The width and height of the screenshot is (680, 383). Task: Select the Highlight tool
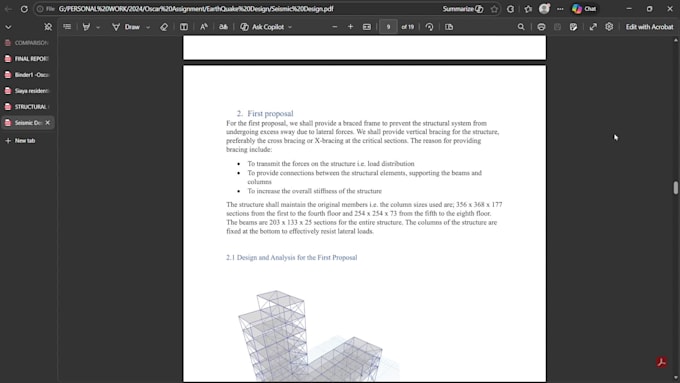(86, 27)
